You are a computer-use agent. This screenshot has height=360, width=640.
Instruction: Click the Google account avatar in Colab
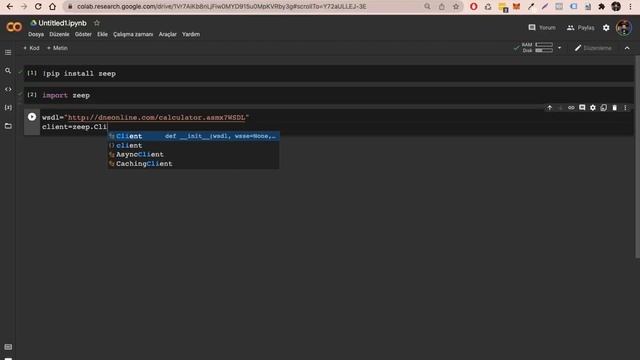[x=624, y=28]
